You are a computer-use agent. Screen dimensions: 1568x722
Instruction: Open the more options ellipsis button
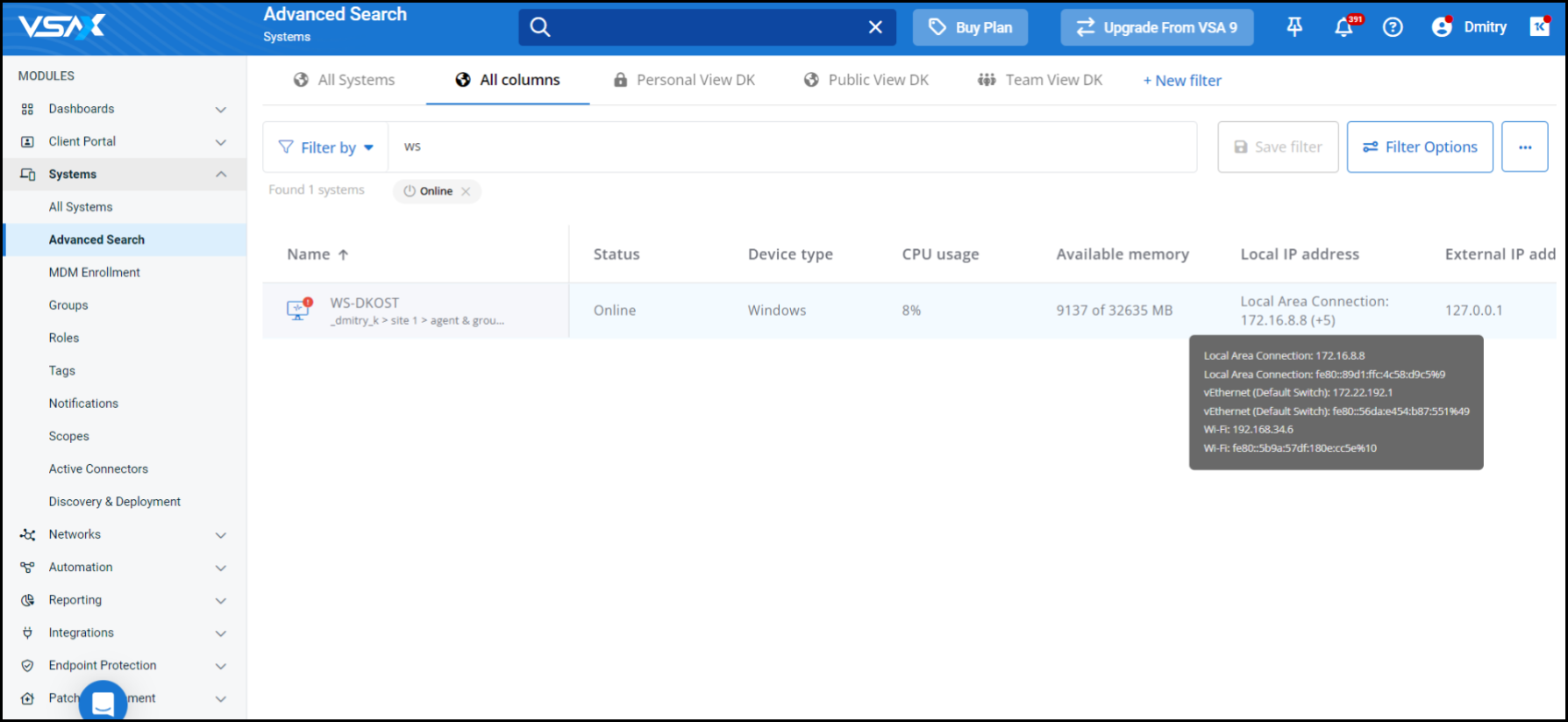(x=1525, y=147)
